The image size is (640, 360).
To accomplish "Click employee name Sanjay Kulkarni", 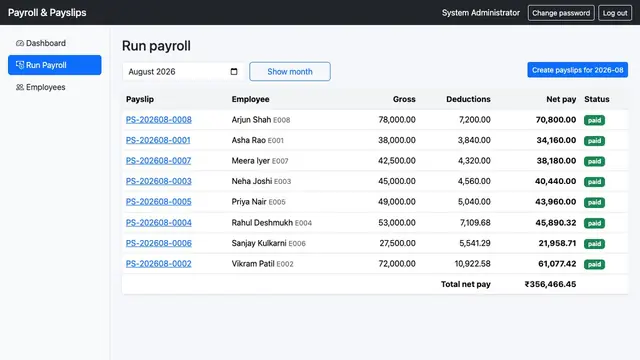I will pos(259,243).
